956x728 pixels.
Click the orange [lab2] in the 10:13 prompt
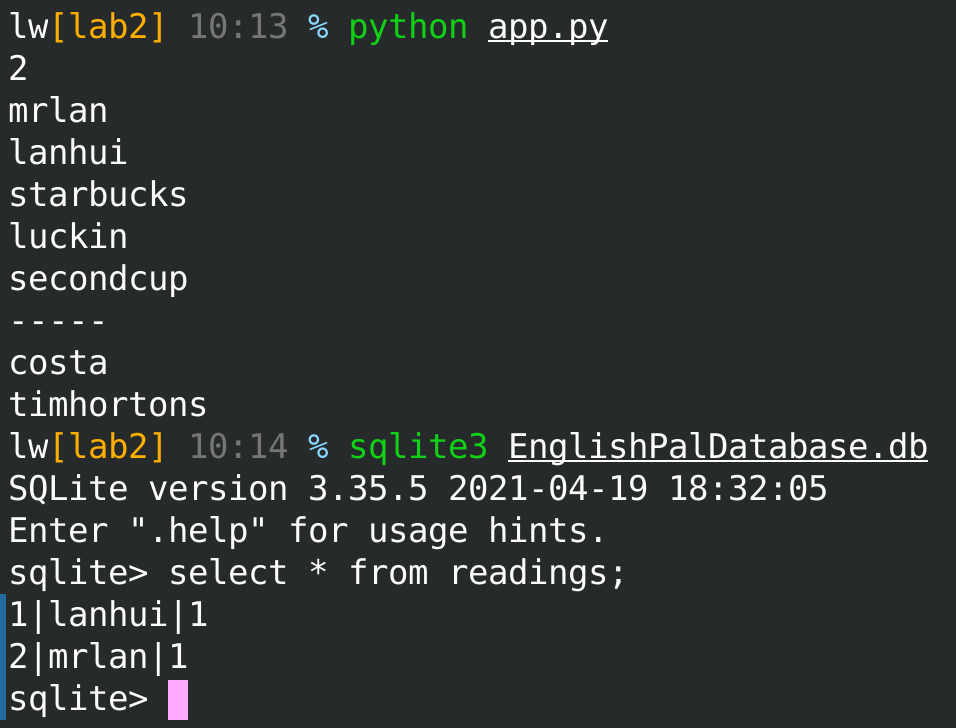109,27
